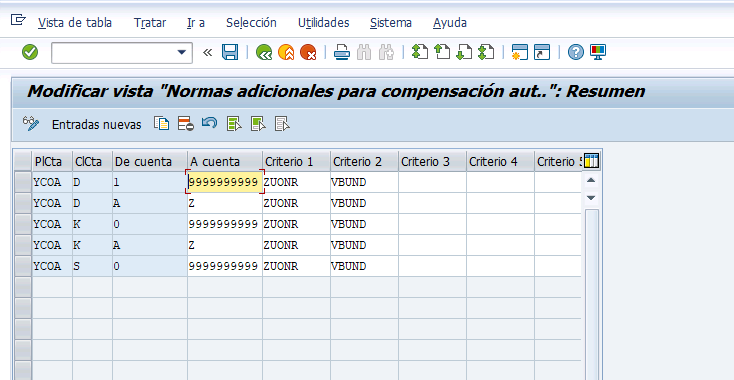Viewport: 734px width, 380px height.
Task: Open the Utilidades menu
Action: 323,23
